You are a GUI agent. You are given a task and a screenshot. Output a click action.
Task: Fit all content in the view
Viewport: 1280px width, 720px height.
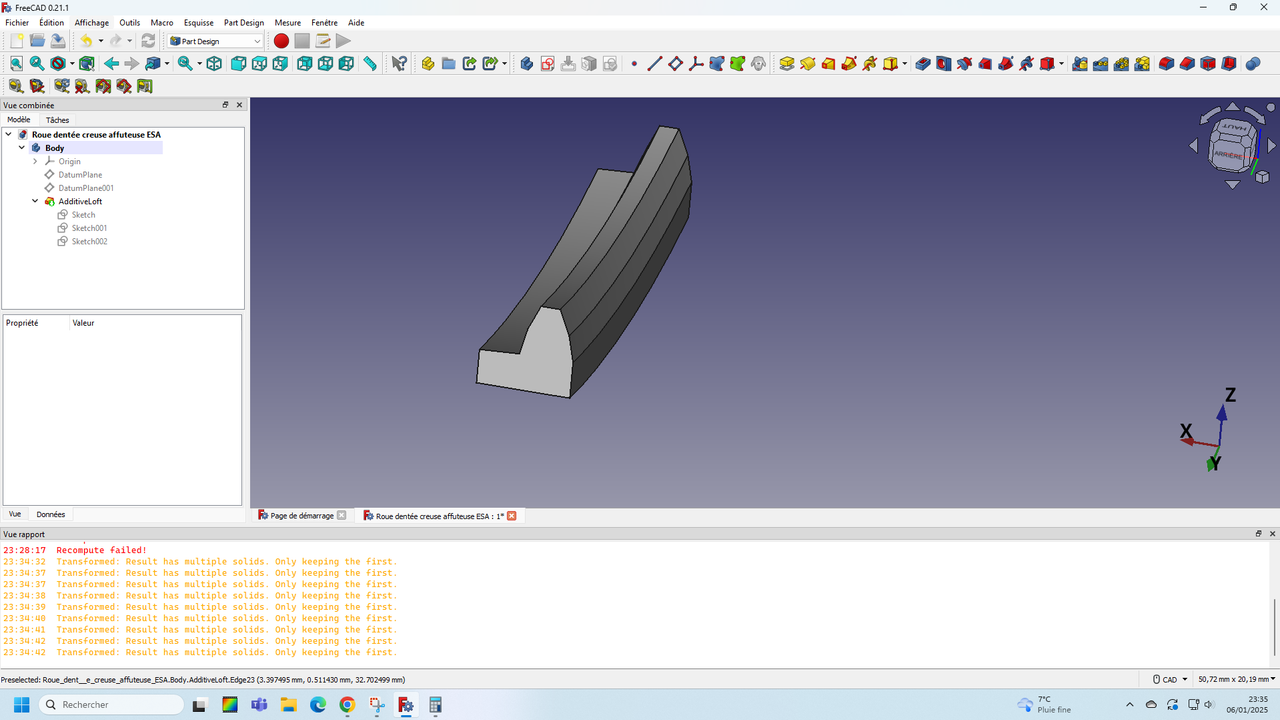point(16,64)
